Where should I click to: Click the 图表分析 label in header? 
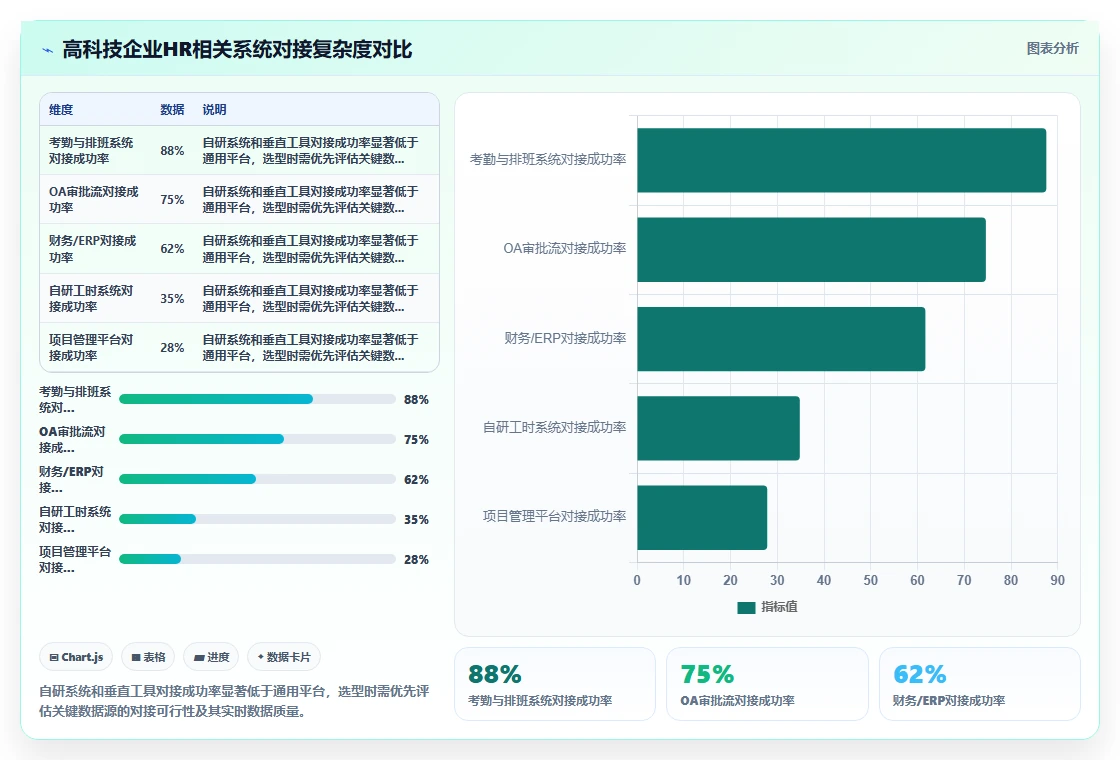(x=1052, y=49)
